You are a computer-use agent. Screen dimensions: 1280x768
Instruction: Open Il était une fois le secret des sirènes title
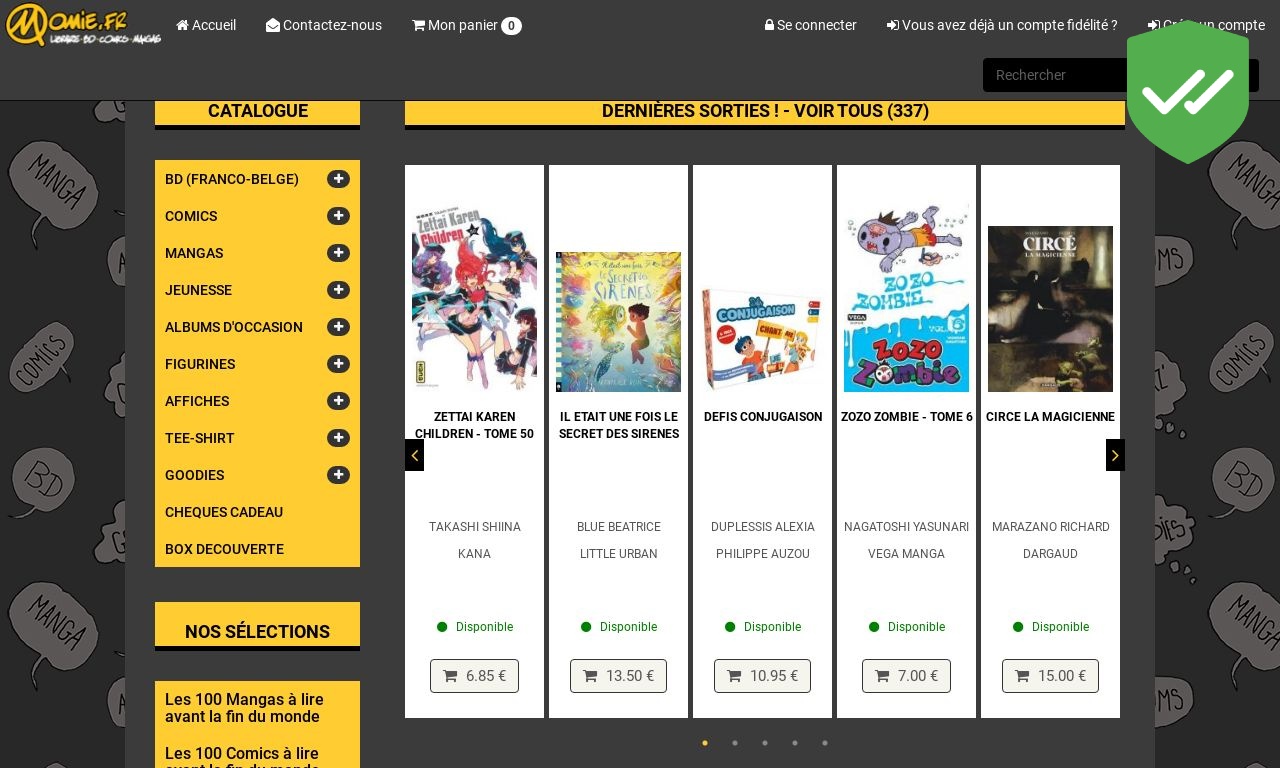point(618,425)
